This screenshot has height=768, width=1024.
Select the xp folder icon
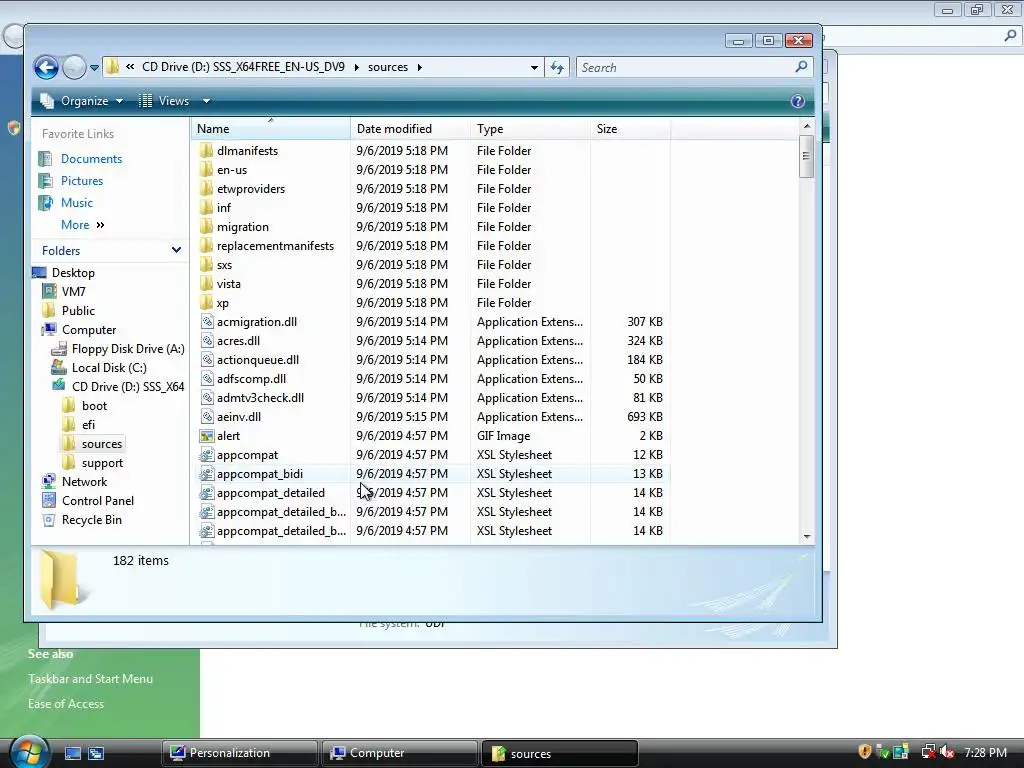[x=206, y=302]
